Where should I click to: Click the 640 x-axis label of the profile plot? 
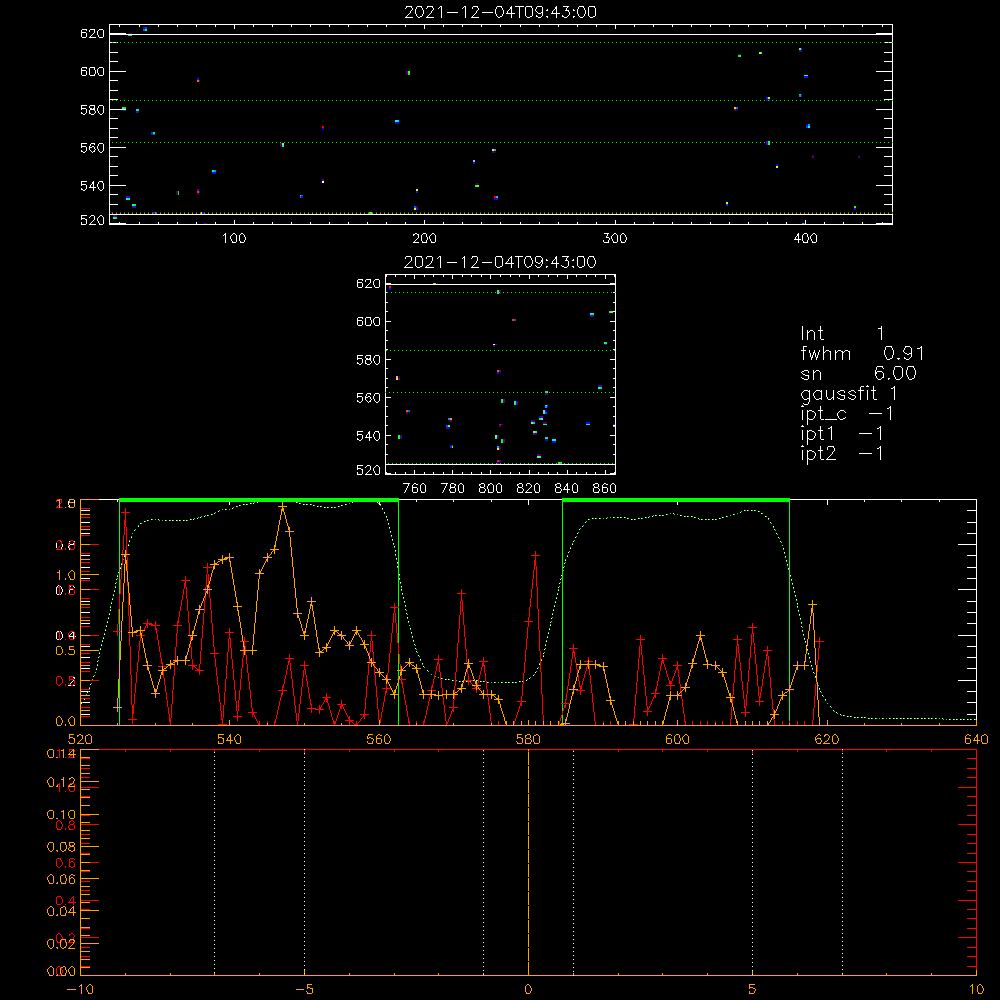click(x=976, y=739)
